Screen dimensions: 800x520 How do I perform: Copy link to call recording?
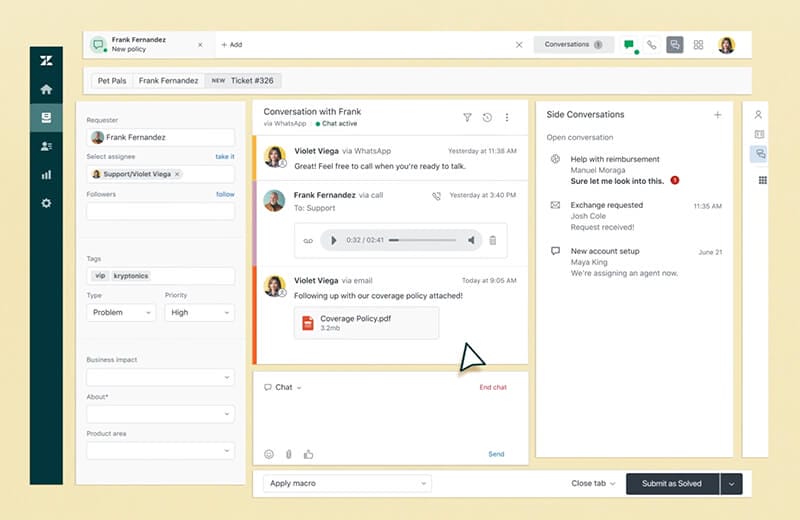coord(308,240)
